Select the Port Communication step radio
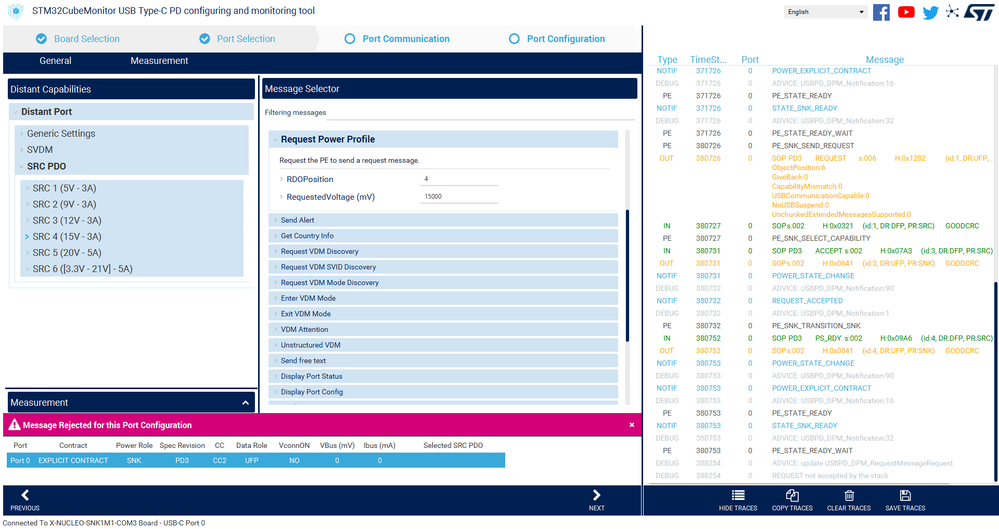999x529 pixels. coord(350,39)
